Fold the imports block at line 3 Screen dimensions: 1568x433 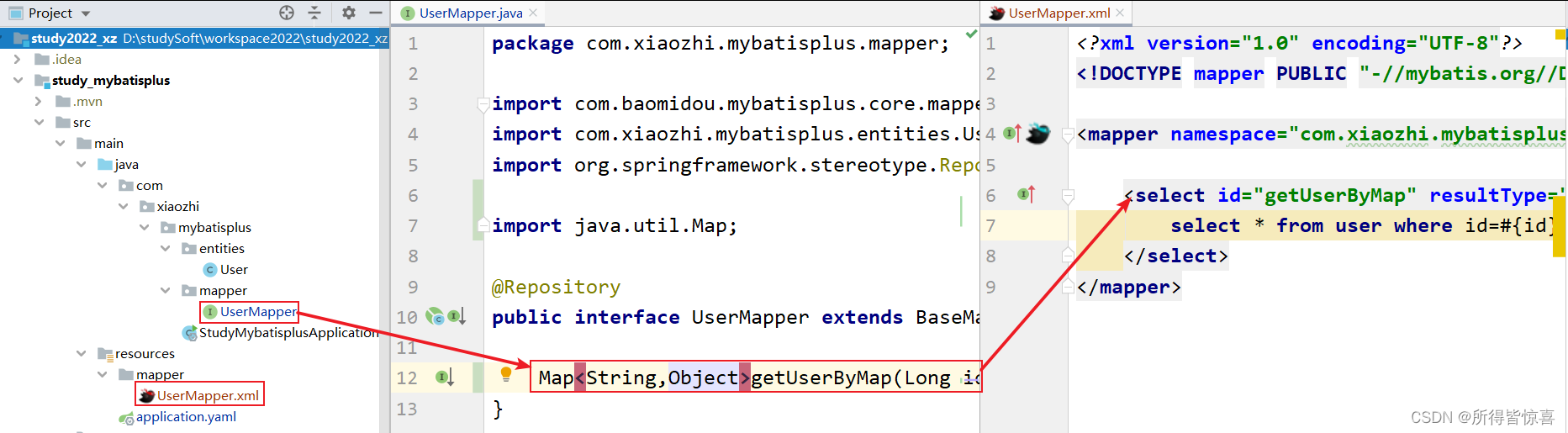(483, 105)
